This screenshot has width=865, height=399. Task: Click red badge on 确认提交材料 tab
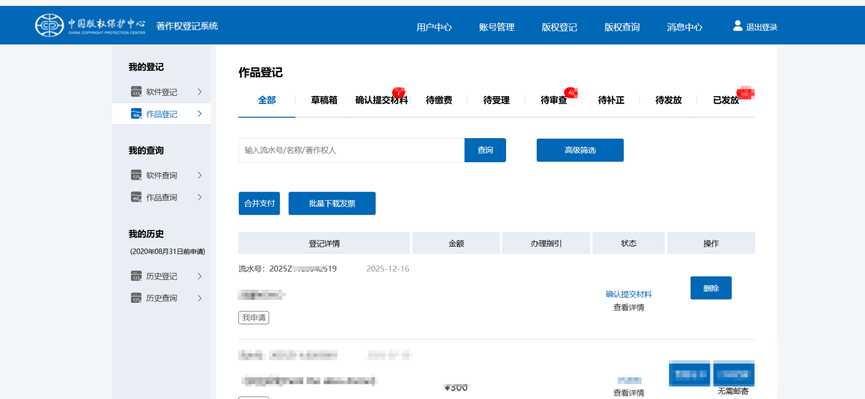398,92
